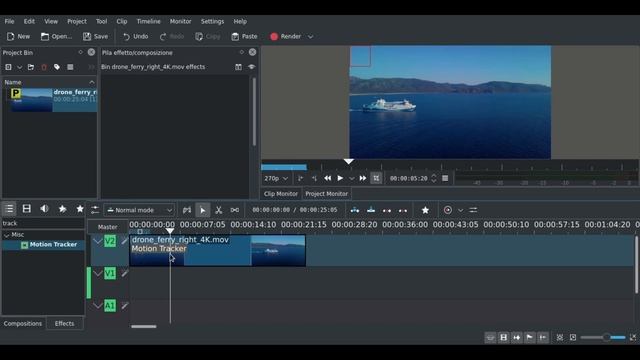The width and height of the screenshot is (640, 360).
Task: Click the Undo button
Action: tap(136, 36)
